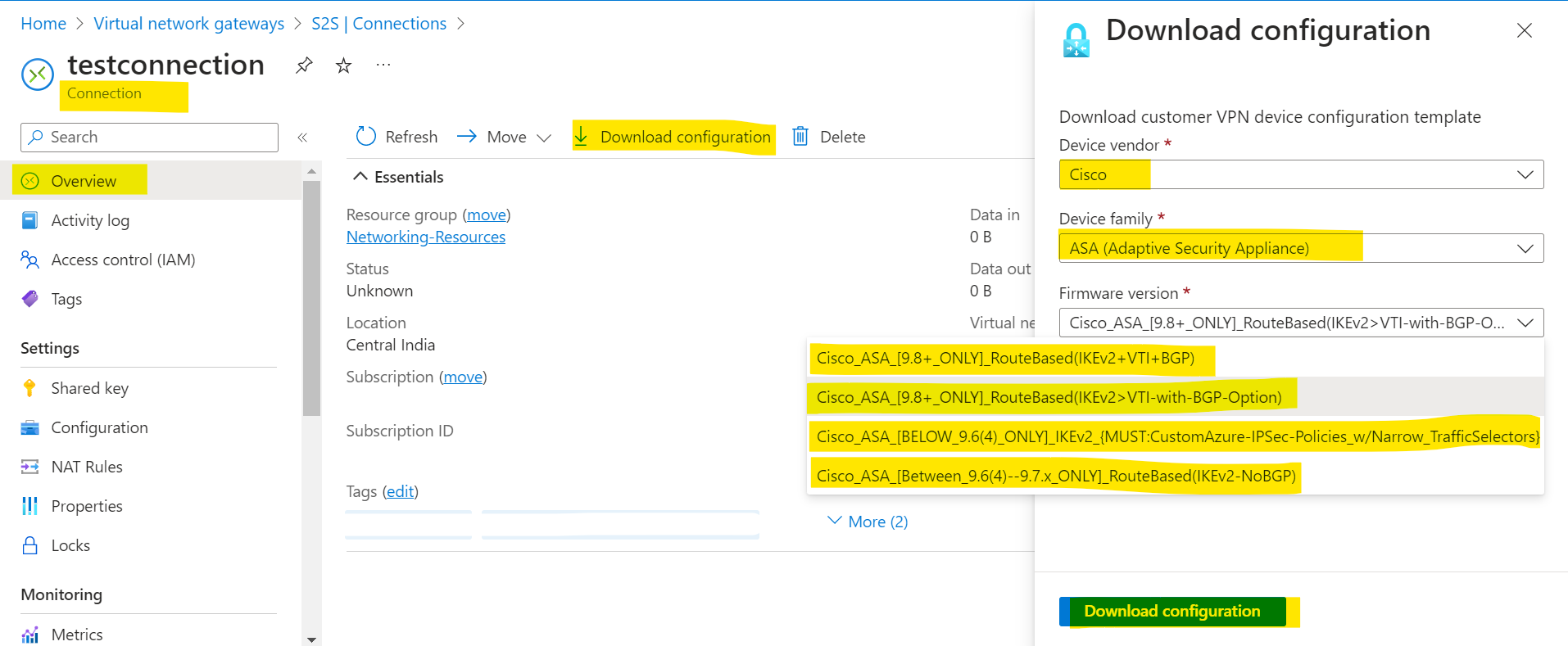Open the S2S | Connections breadcrumb
The height and width of the screenshot is (646, 1568).
[x=378, y=24]
